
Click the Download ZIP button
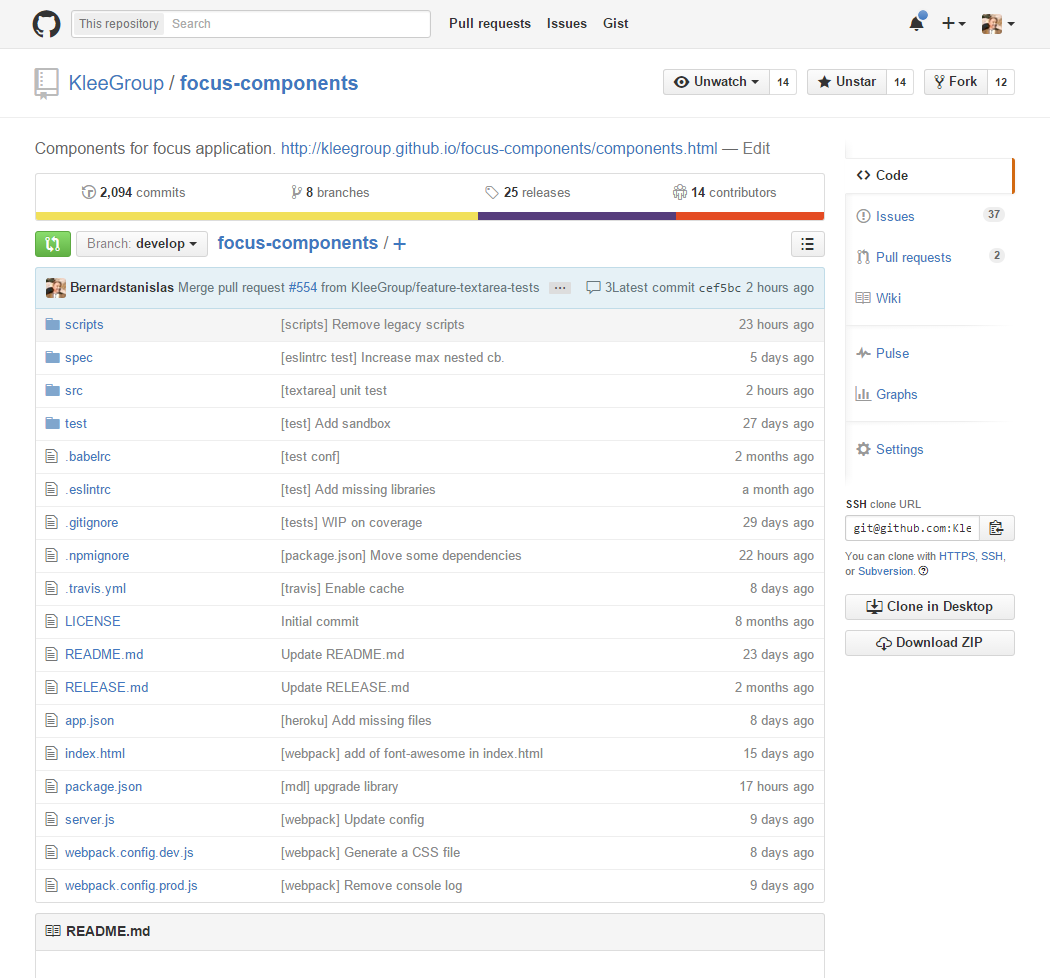tap(929, 643)
